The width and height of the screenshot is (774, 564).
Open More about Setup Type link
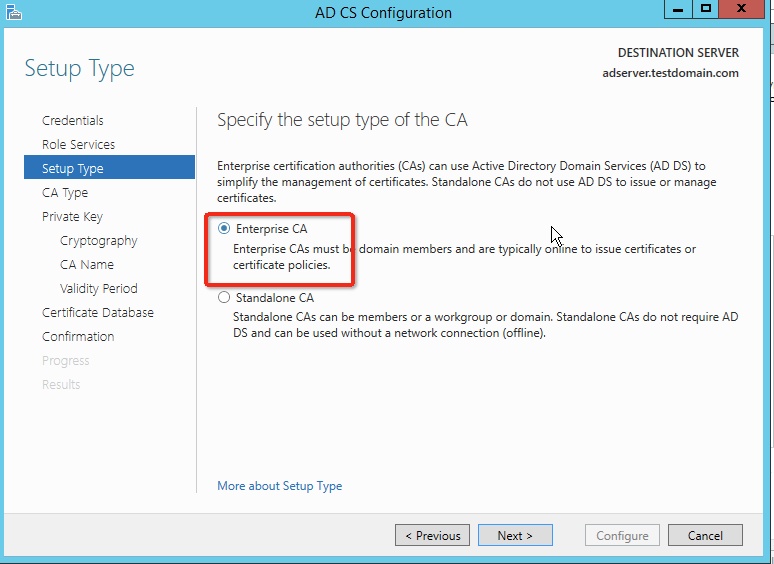point(280,486)
